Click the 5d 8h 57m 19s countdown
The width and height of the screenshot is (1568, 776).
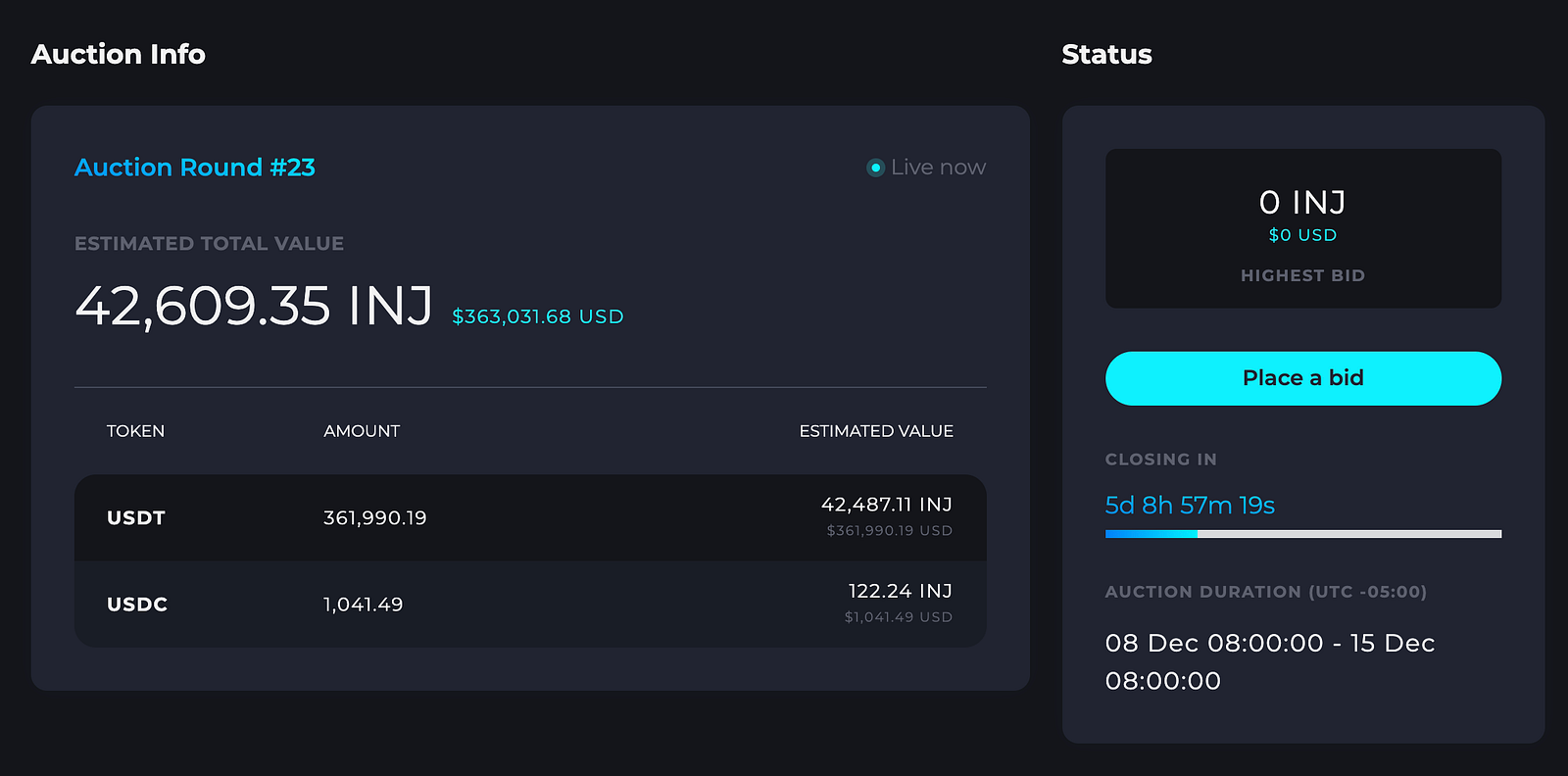(1190, 506)
